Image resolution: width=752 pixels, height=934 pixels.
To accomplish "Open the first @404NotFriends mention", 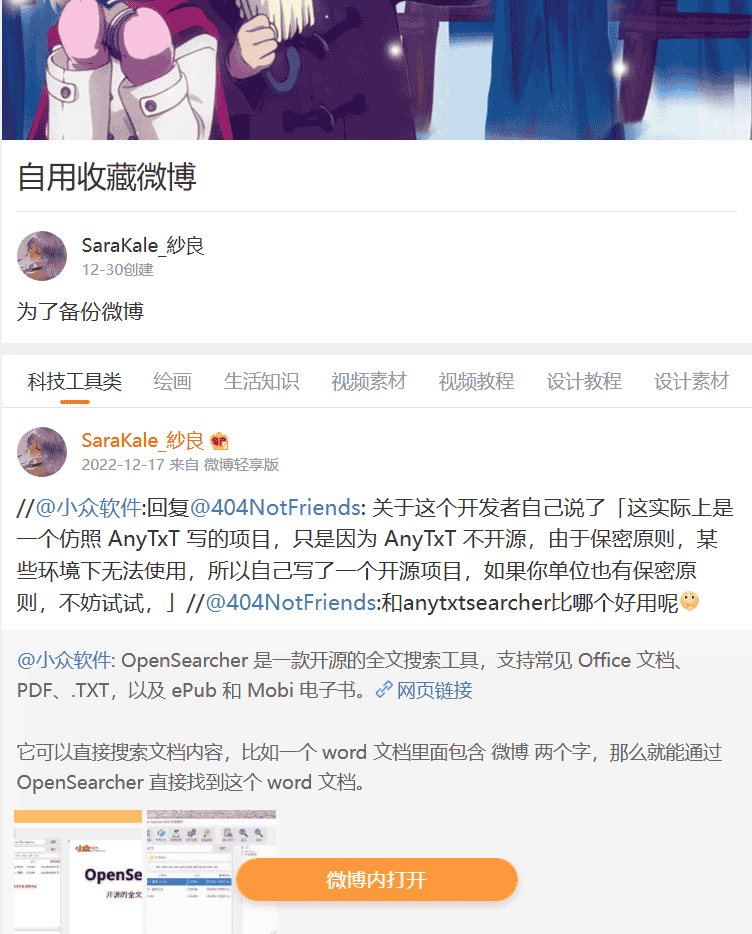I will (275, 508).
